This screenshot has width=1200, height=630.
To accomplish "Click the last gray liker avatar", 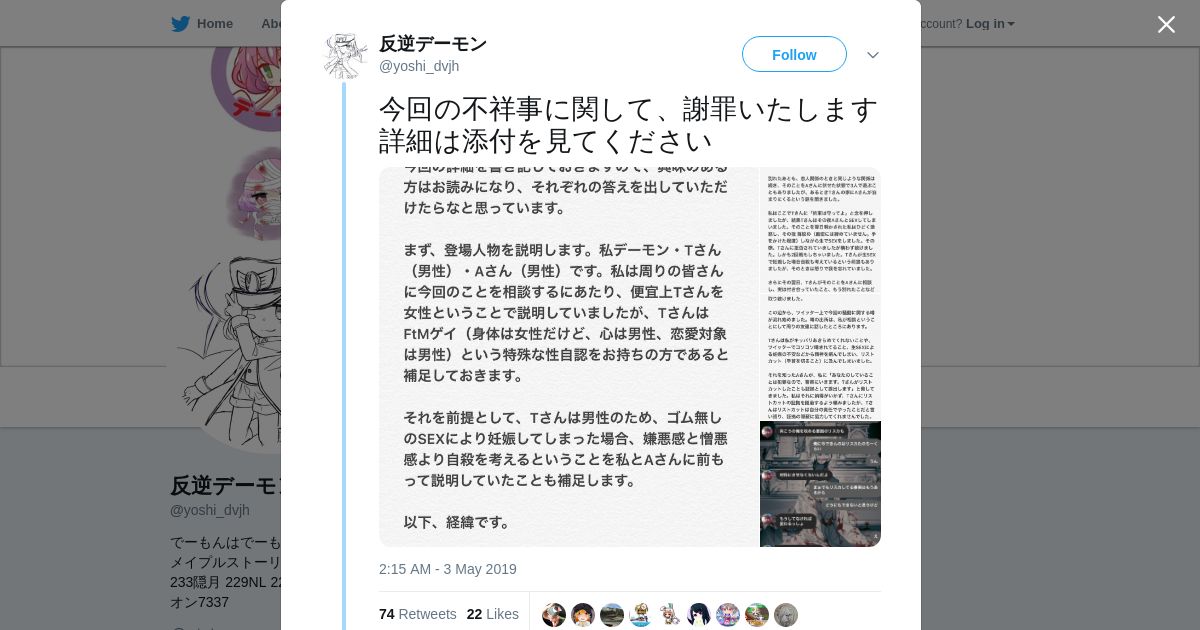I will 786,615.
